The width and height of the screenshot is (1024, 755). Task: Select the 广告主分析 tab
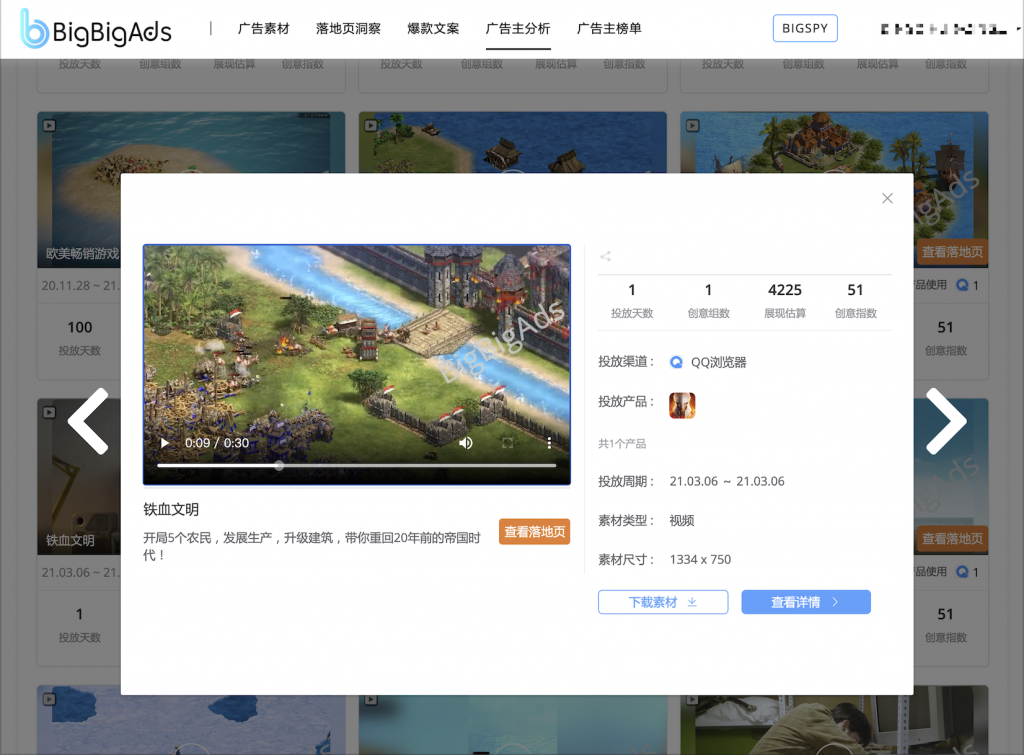pyautogui.click(x=518, y=29)
